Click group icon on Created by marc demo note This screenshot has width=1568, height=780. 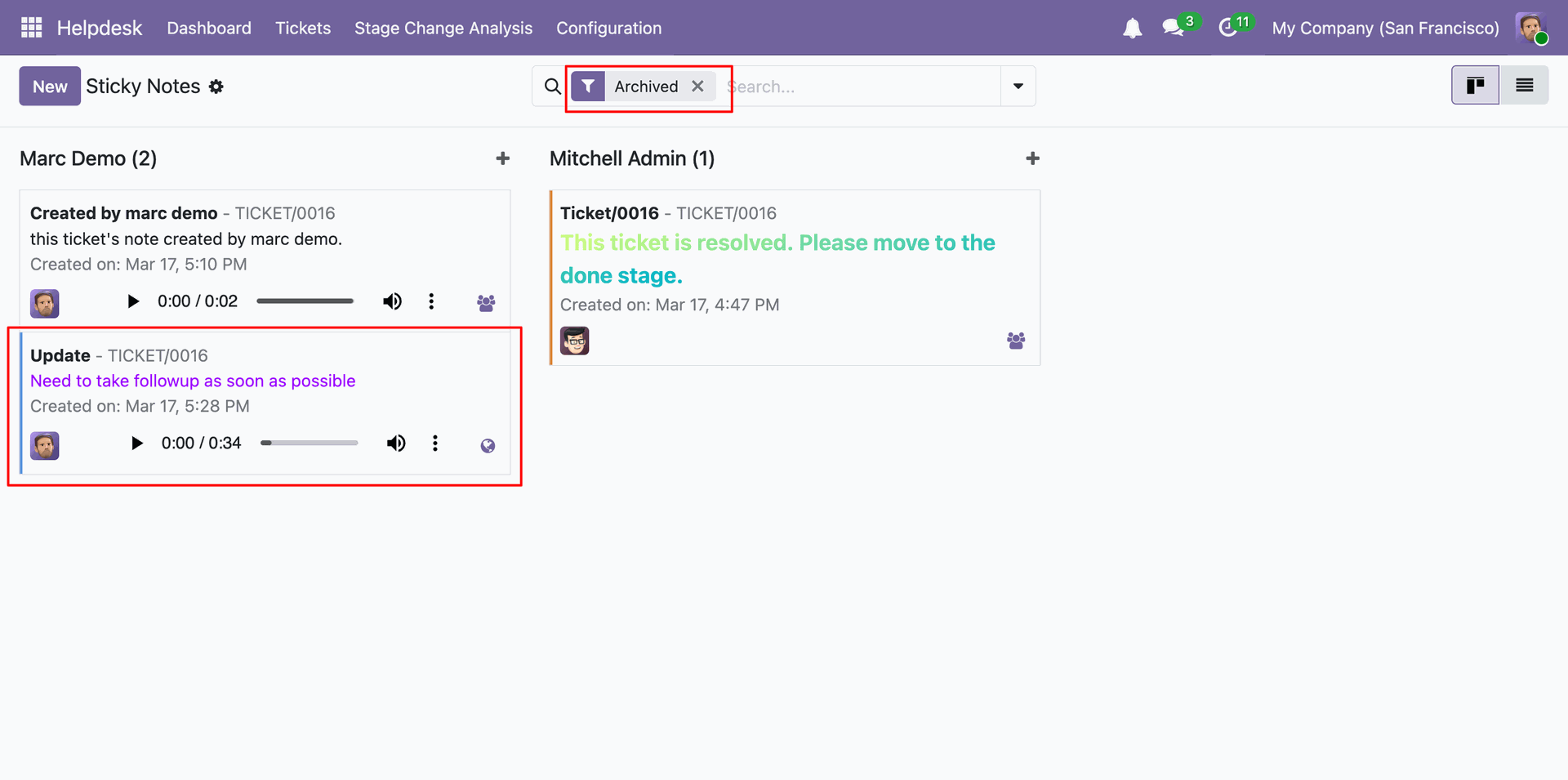click(x=486, y=303)
